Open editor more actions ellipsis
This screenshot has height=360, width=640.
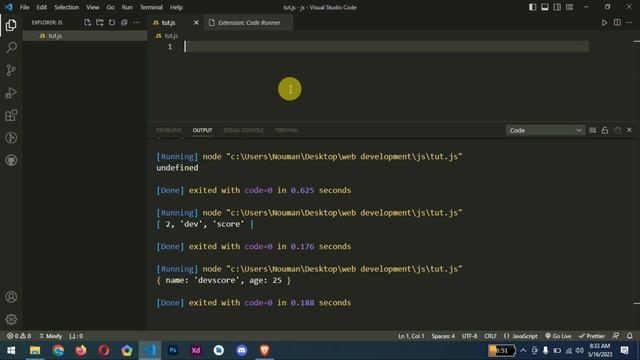click(629, 22)
